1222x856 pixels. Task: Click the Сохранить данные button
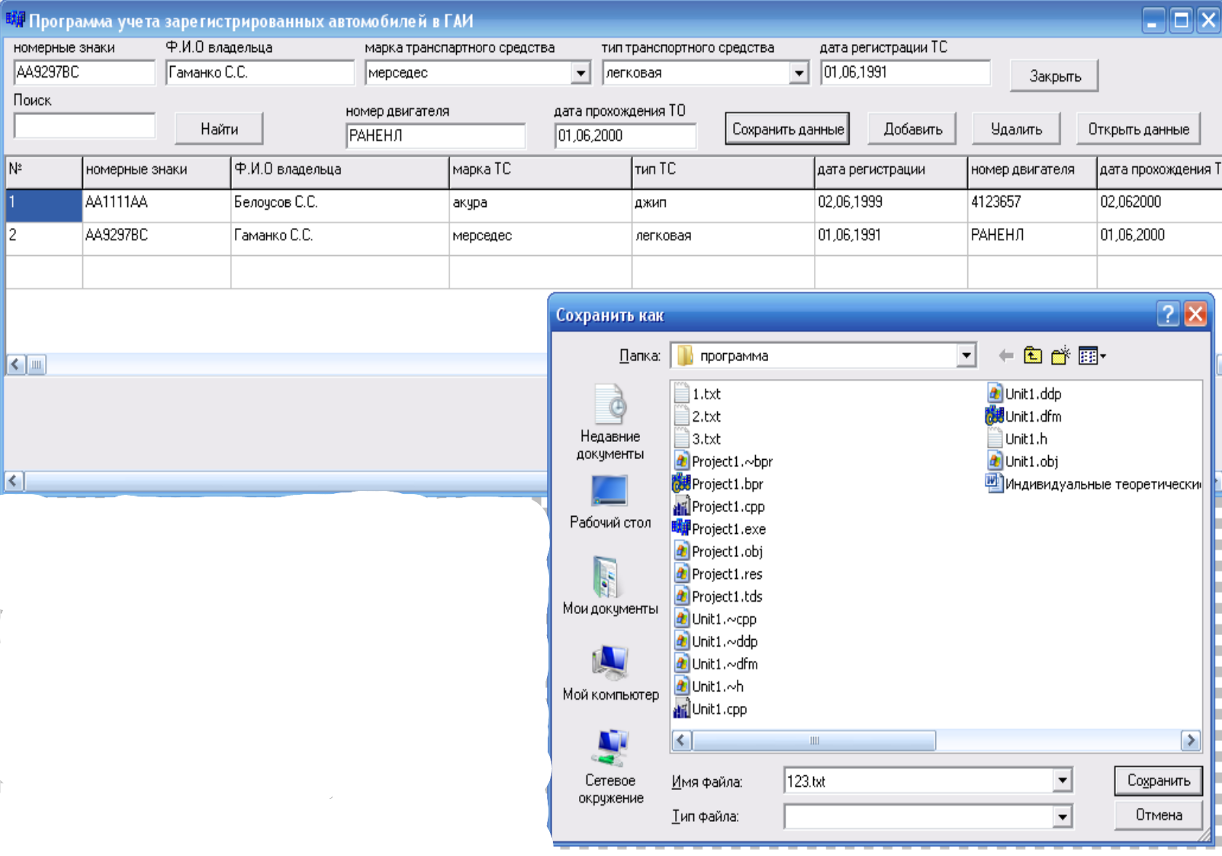[x=788, y=129]
